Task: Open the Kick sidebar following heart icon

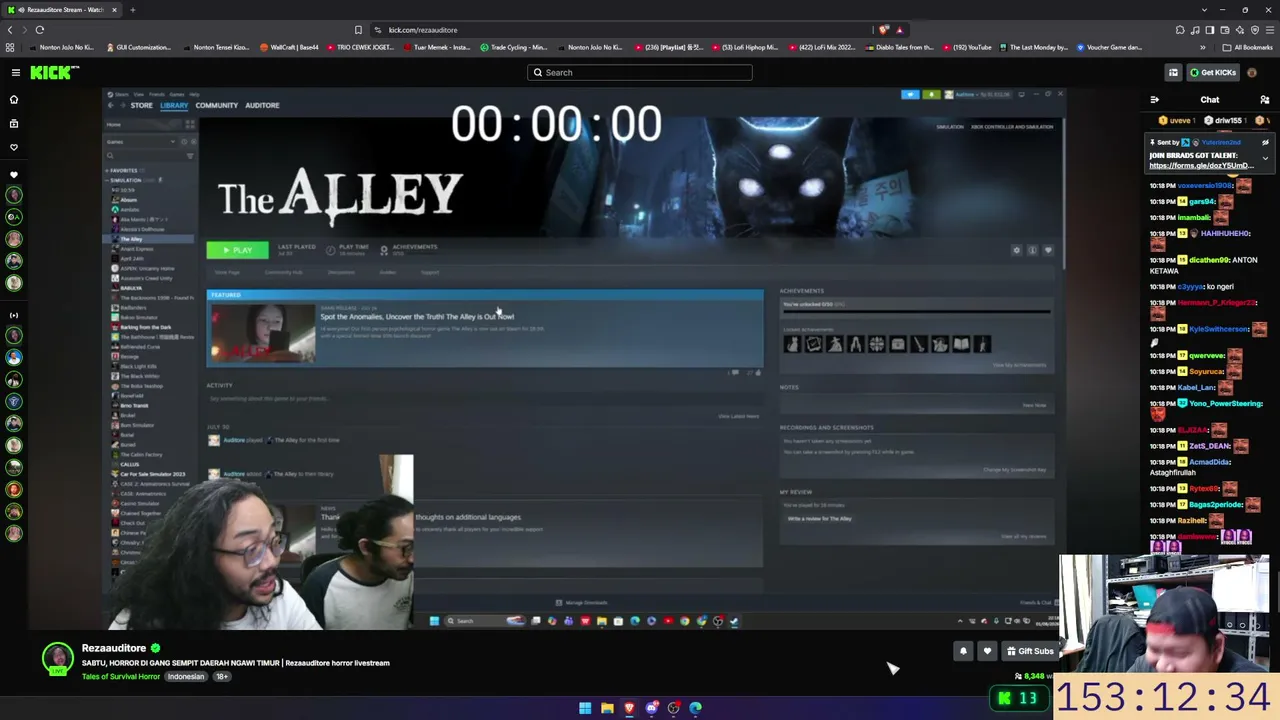Action: [x=14, y=147]
